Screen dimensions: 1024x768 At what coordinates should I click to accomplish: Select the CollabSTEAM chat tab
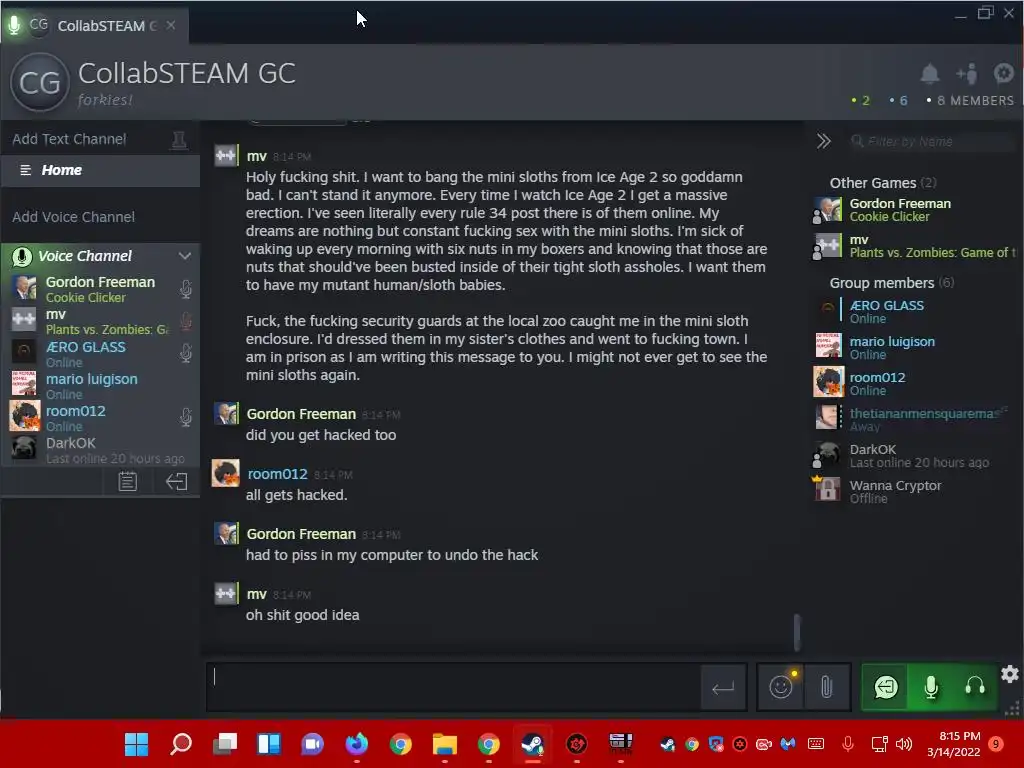point(95,25)
